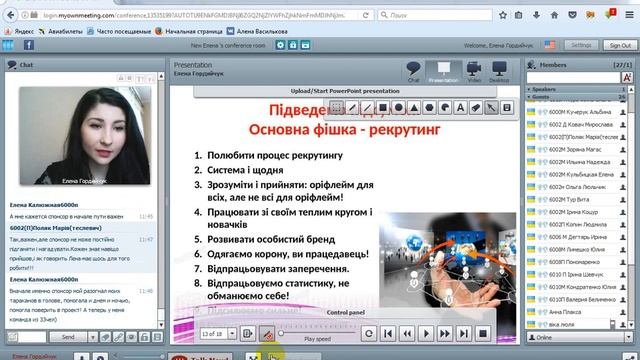Select the straight line drawing tool

(367, 108)
